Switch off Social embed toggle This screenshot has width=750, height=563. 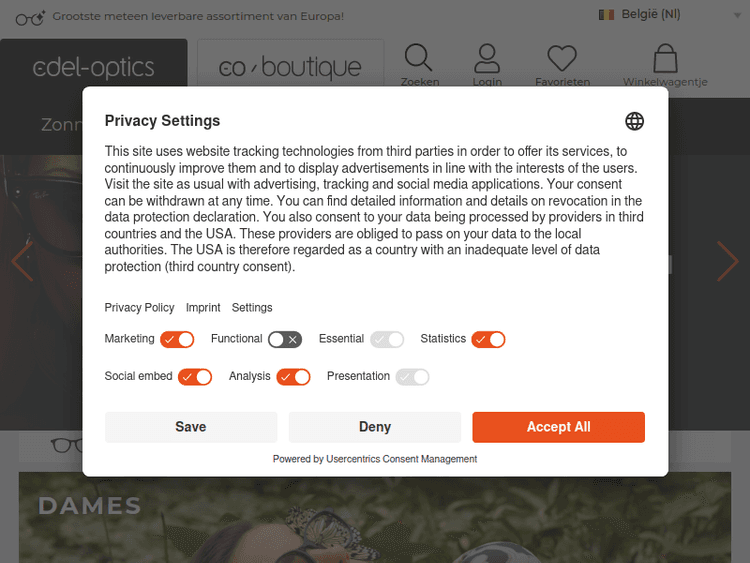click(x=195, y=377)
